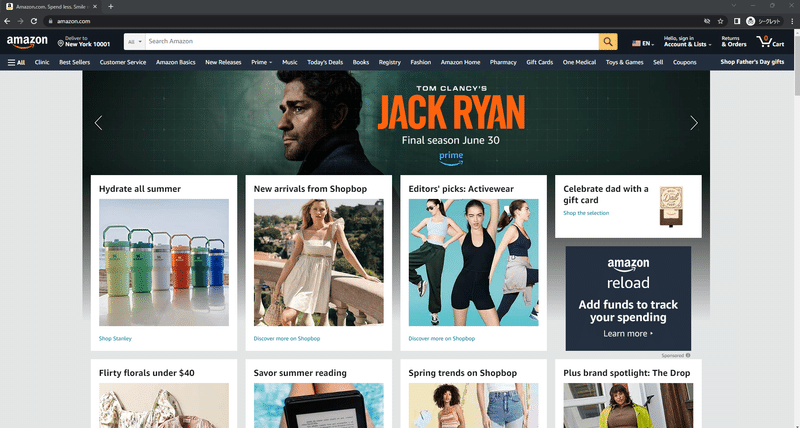Go to Books
The height and width of the screenshot is (428, 800).
361,62
